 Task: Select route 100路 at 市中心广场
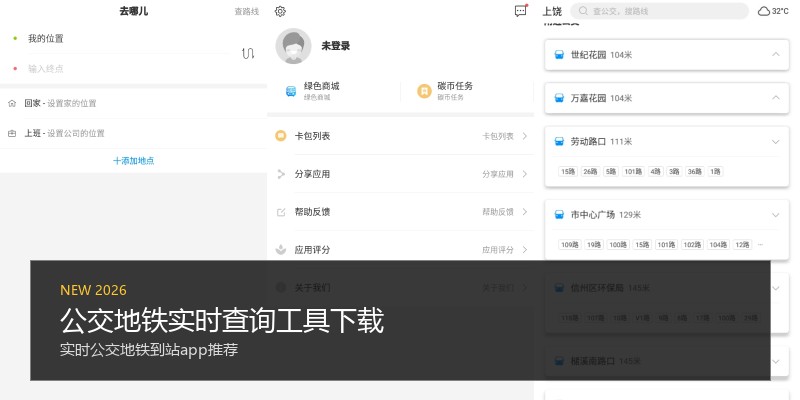point(618,245)
